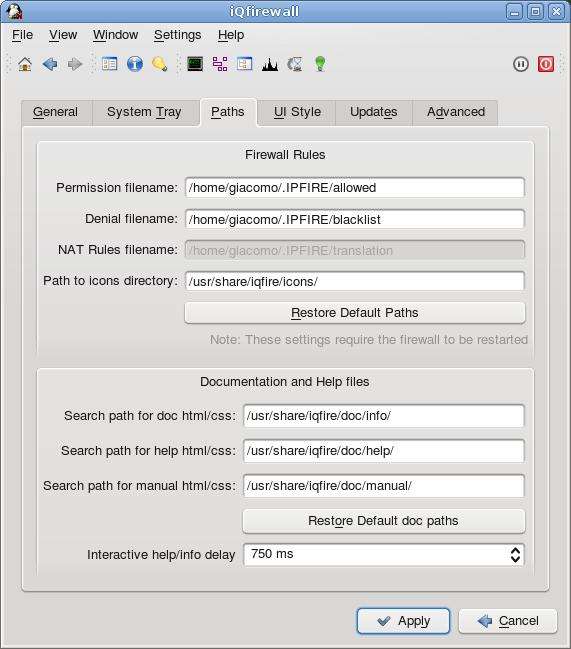Image resolution: width=571 pixels, height=649 pixels.
Task: Click Restore Default Paths button
Action: point(355,313)
